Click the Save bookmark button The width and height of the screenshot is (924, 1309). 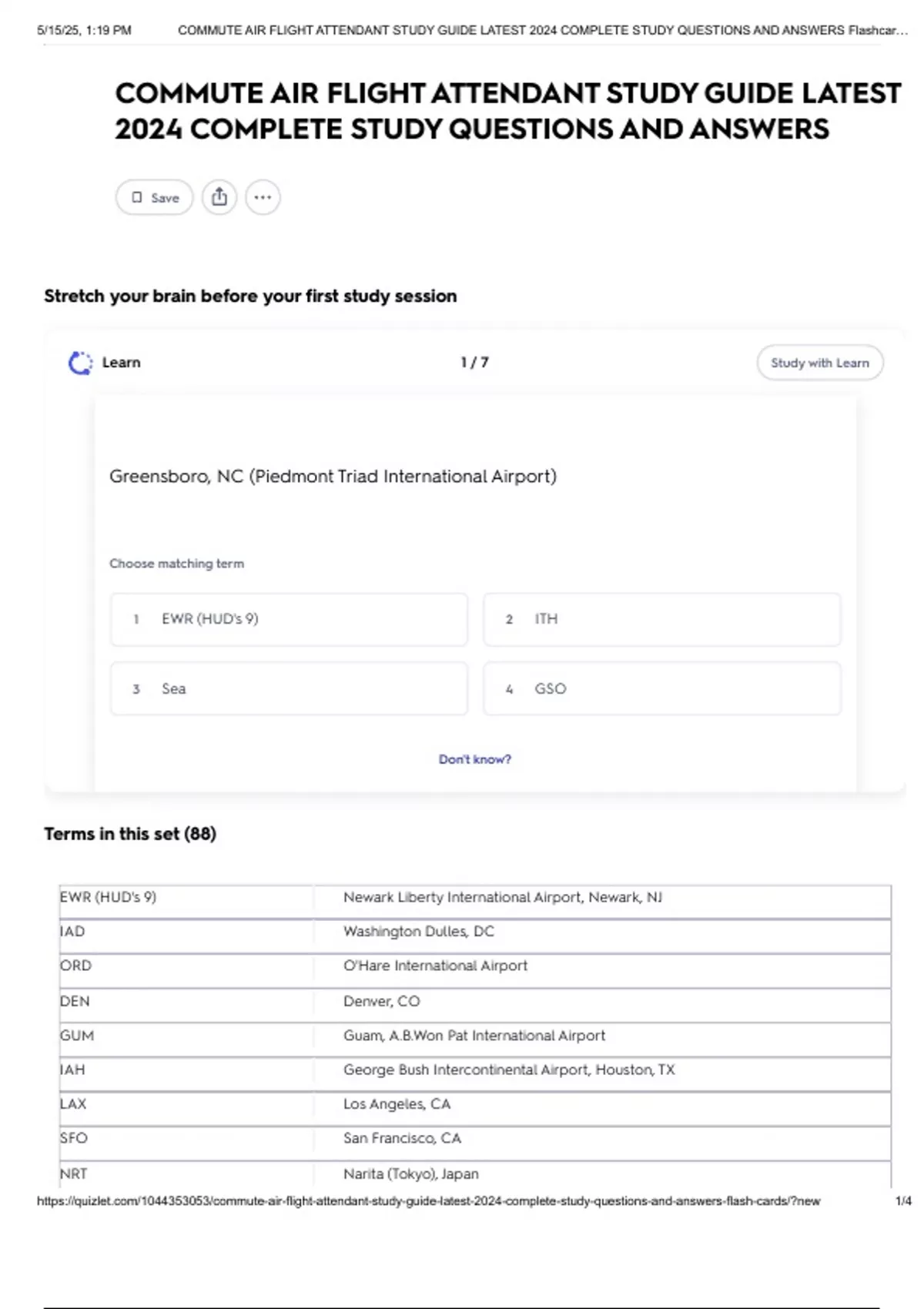tap(154, 198)
